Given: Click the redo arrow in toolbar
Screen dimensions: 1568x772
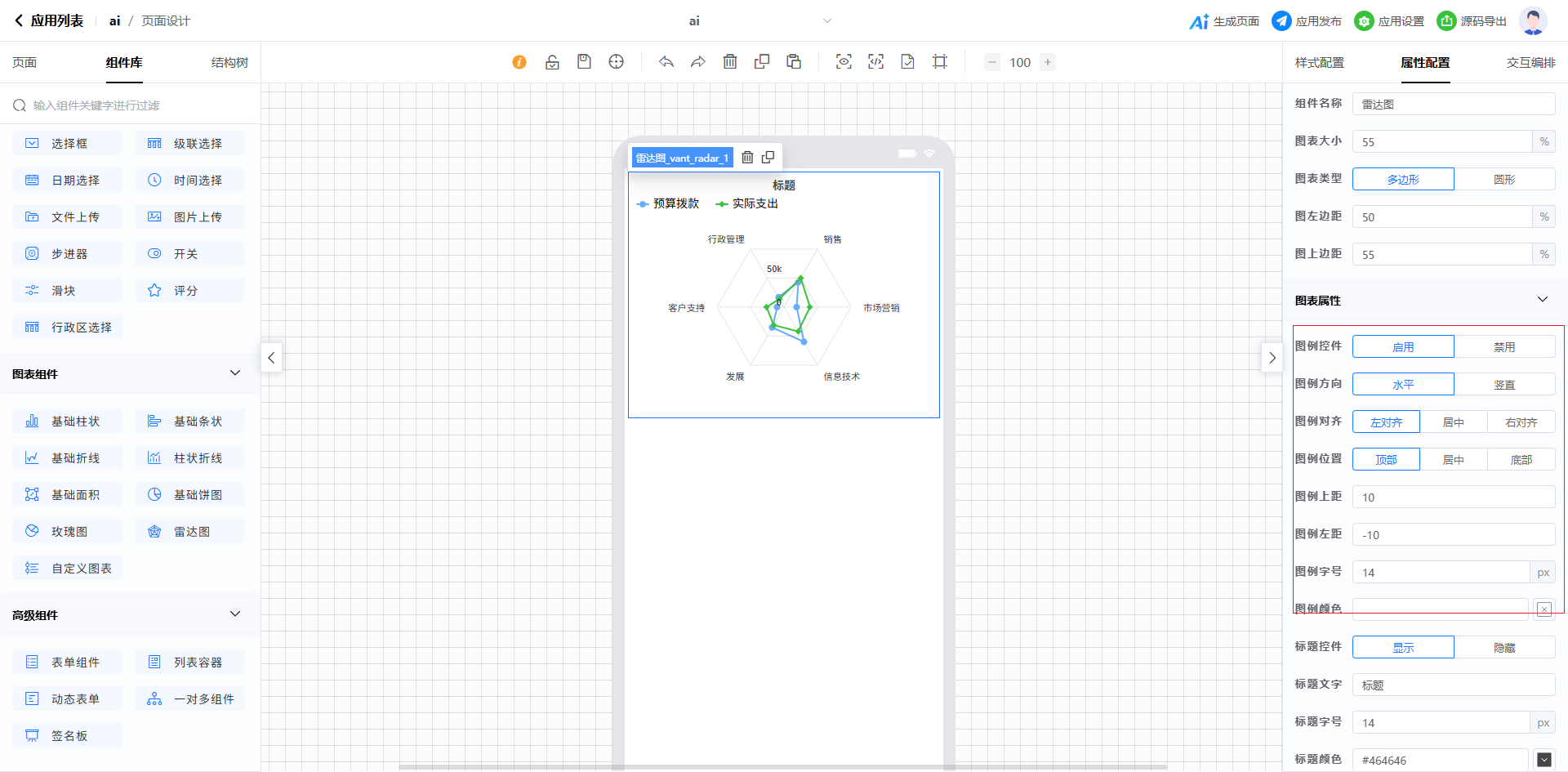Looking at the screenshot, I should 697,62.
